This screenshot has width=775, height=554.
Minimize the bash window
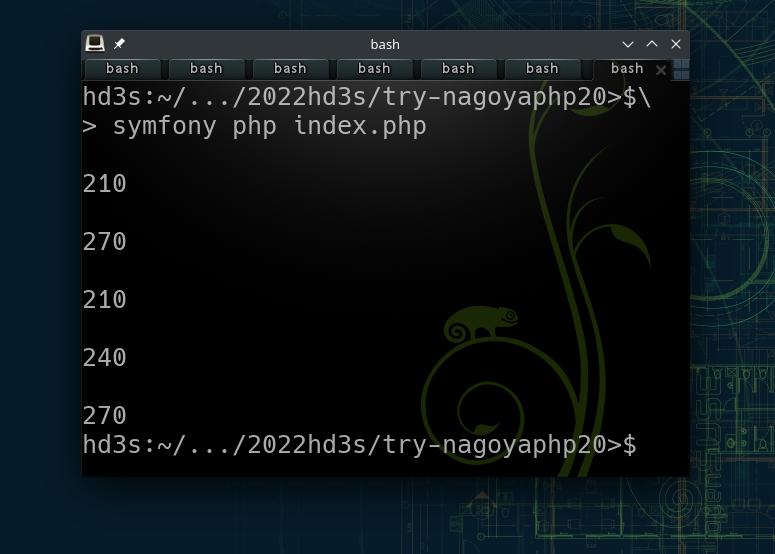point(628,44)
